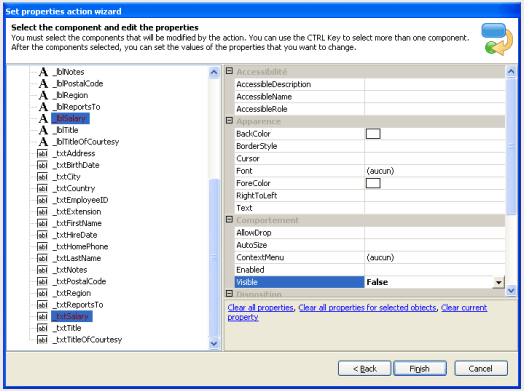Select the _txtFirstName component name

click(77, 223)
